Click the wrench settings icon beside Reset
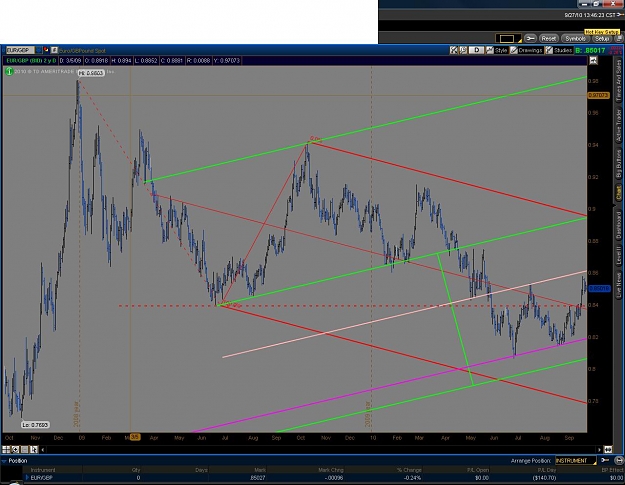This screenshot has width=625, height=485. (530, 39)
